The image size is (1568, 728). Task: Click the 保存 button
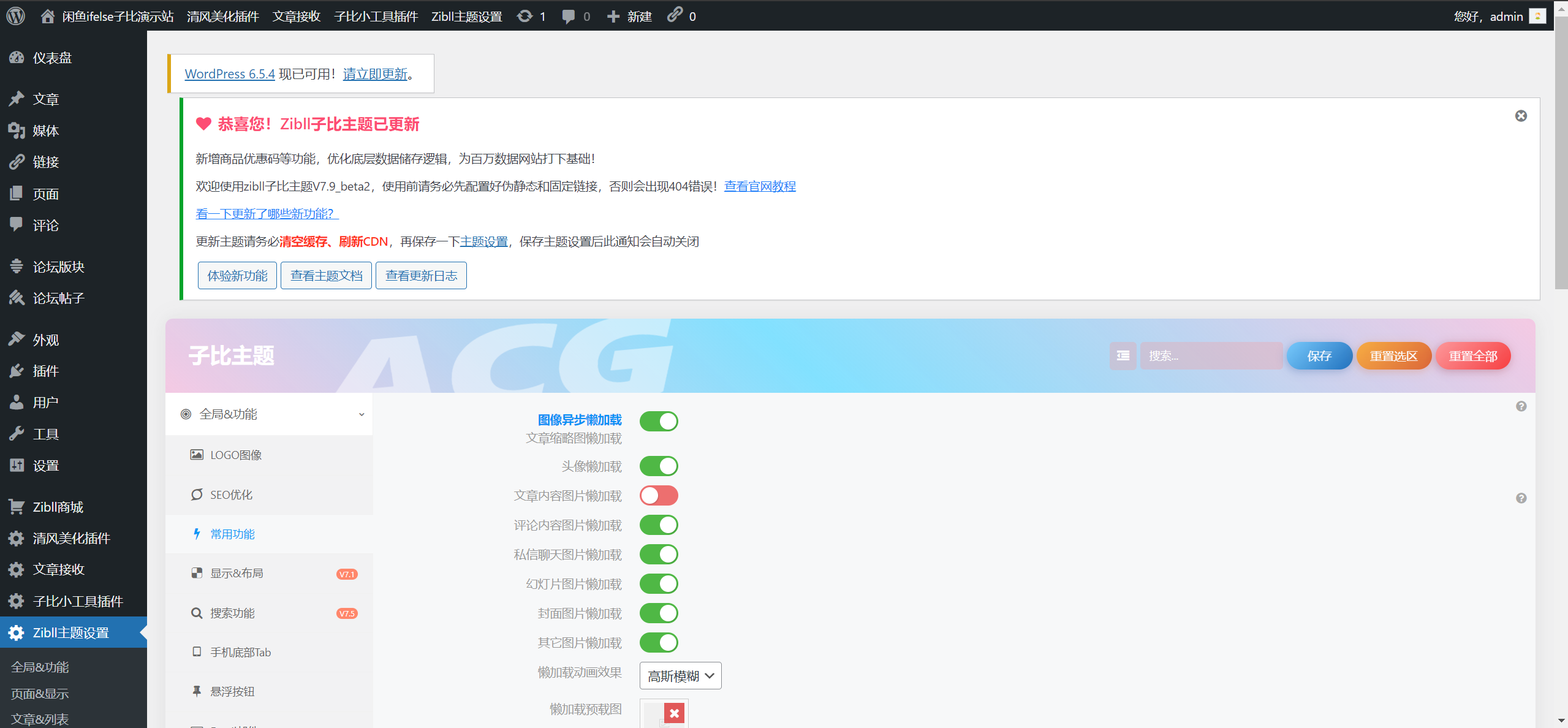coord(1319,356)
